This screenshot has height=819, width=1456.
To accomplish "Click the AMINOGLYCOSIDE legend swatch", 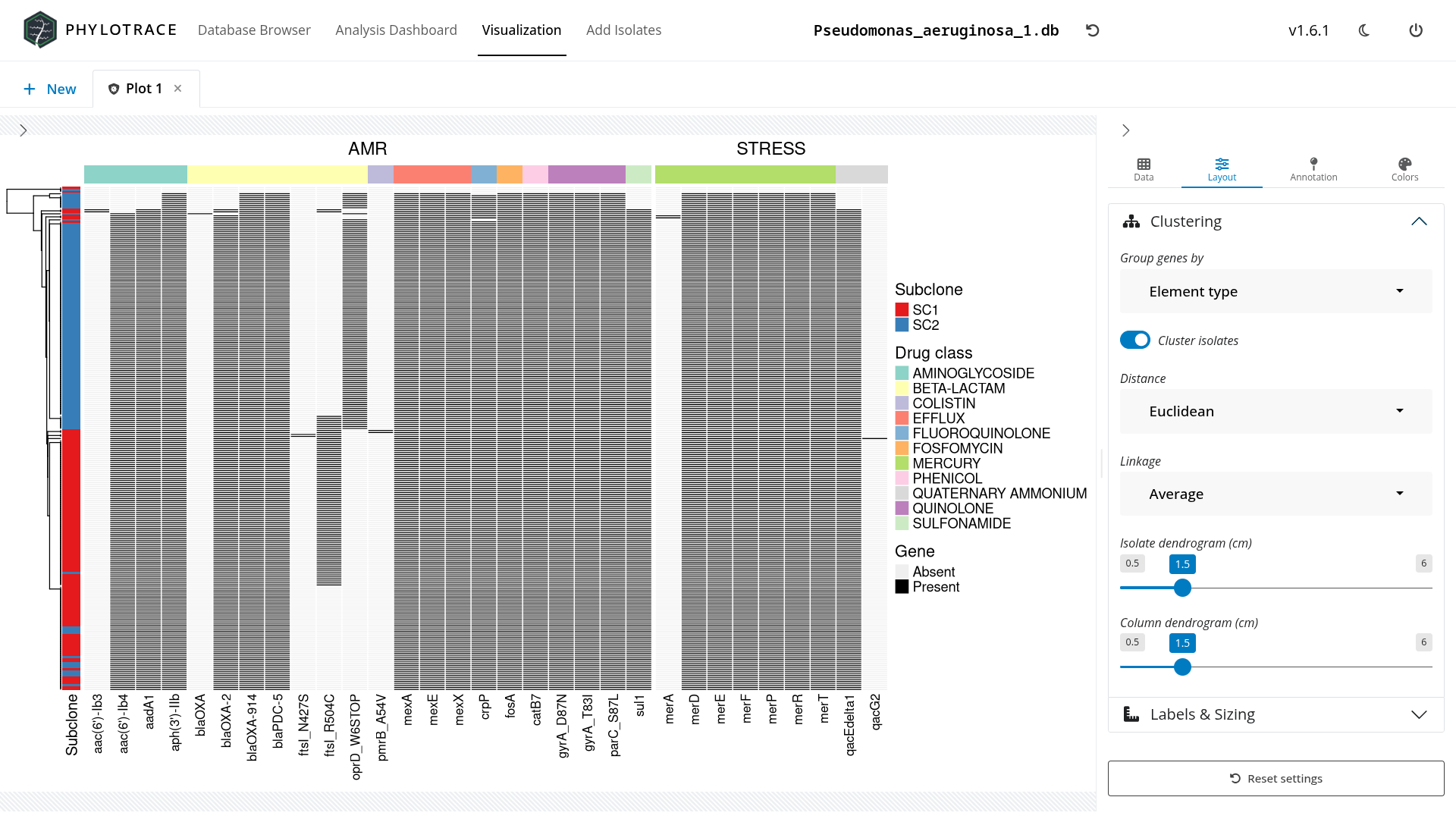I will [x=902, y=373].
